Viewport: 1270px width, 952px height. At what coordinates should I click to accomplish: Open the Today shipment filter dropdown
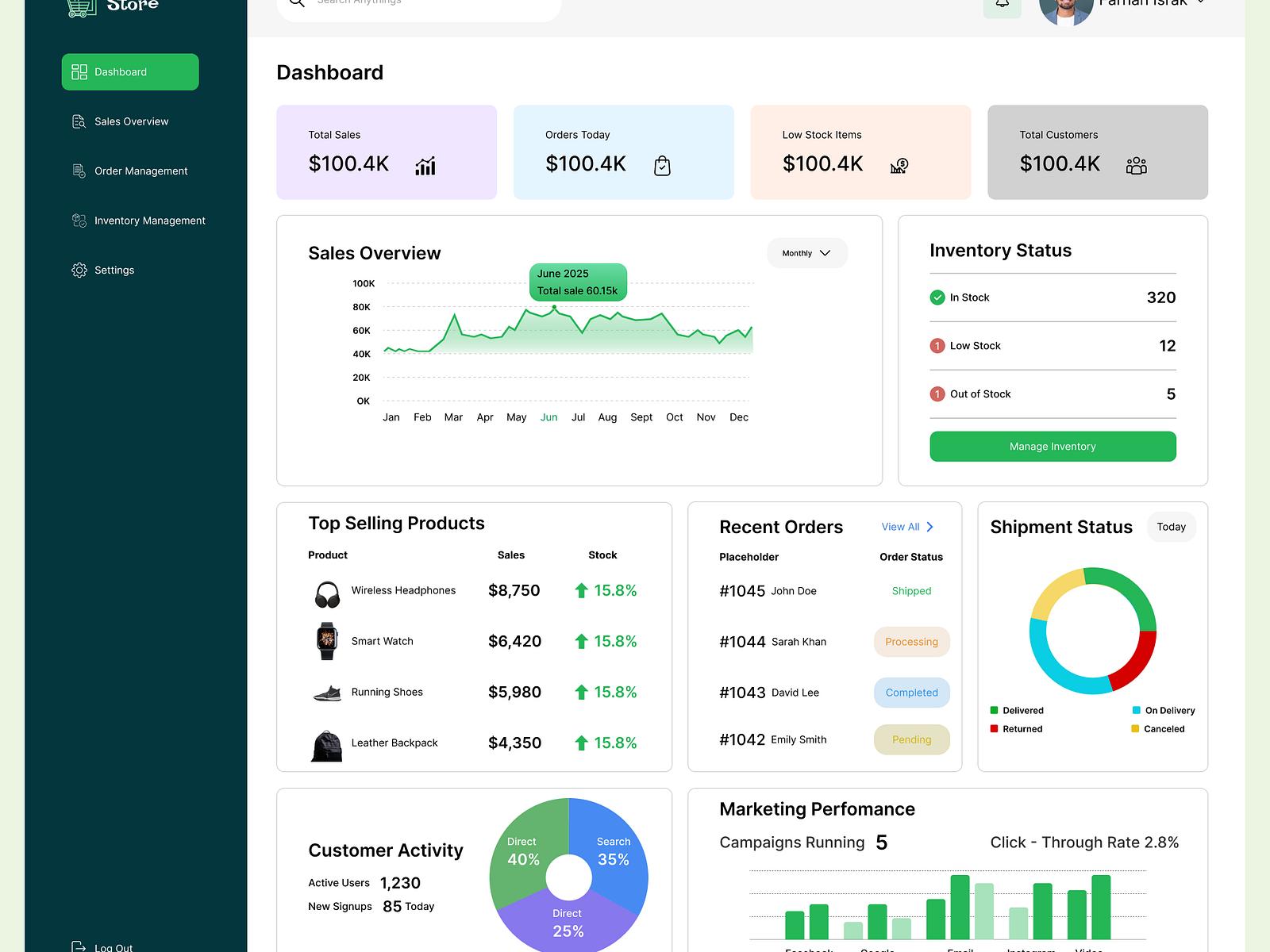point(1172,527)
